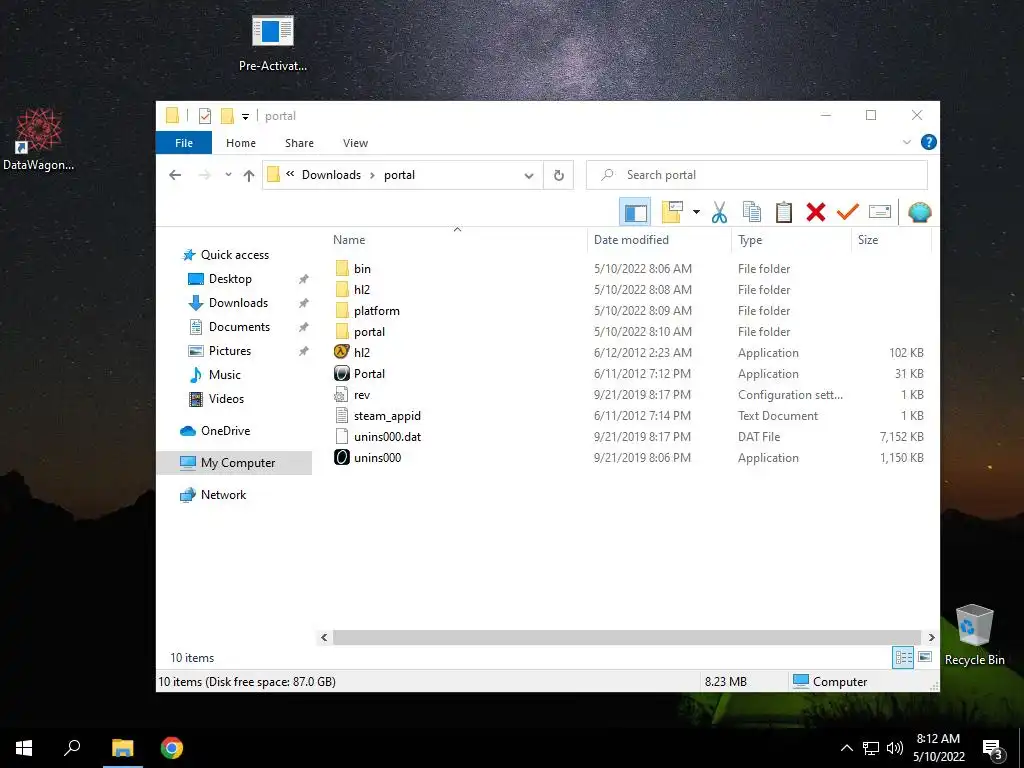Select Documents in navigation pane
Image resolution: width=1024 pixels, height=768 pixels.
pyautogui.click(x=239, y=327)
